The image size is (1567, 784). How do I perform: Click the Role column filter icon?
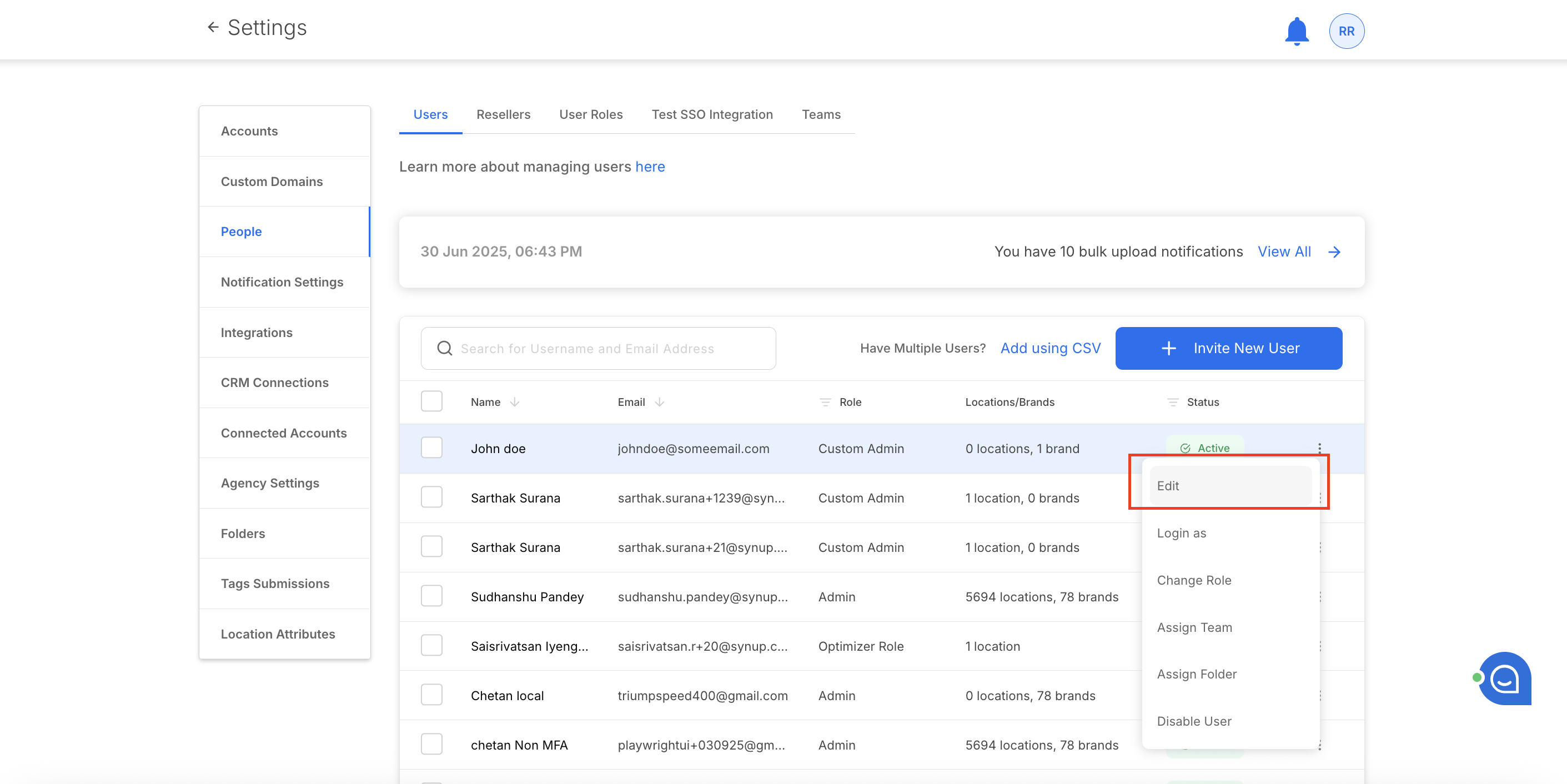[825, 402]
